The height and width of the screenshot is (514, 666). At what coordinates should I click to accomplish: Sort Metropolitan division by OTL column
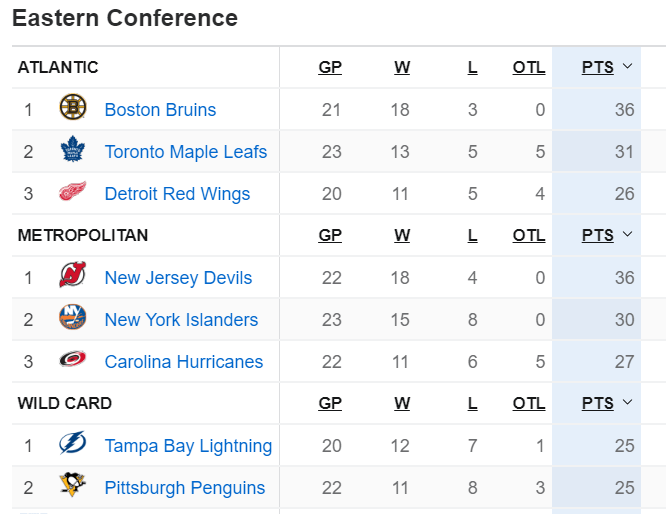[x=529, y=236]
